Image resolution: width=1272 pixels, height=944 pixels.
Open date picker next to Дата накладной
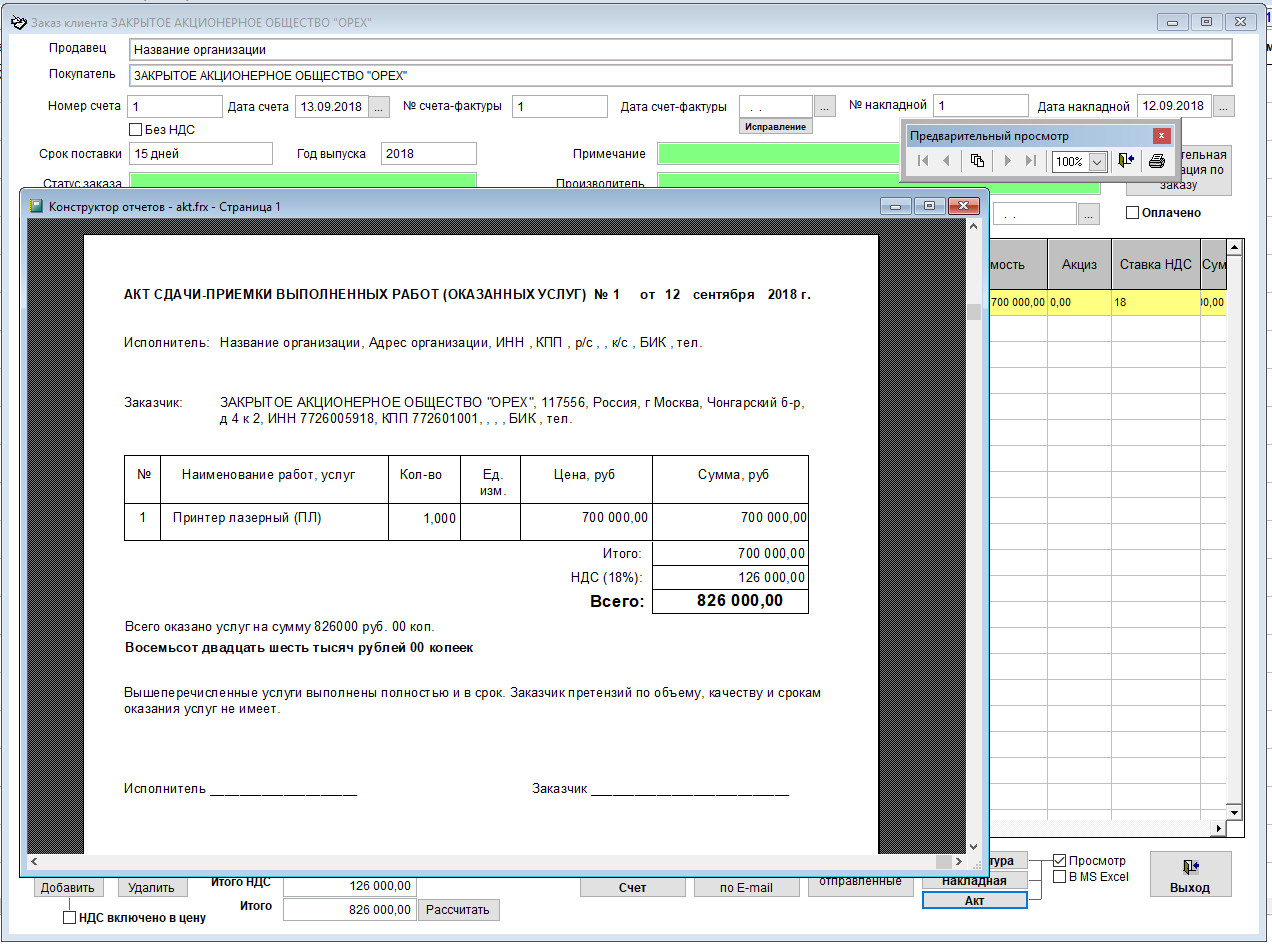[1224, 106]
